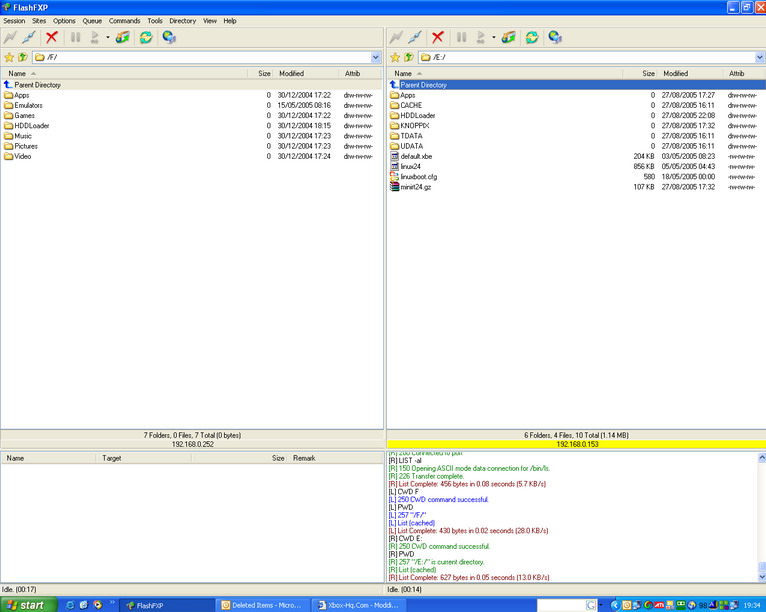Open the Sites menu
The height and width of the screenshot is (612, 766).
coord(39,20)
